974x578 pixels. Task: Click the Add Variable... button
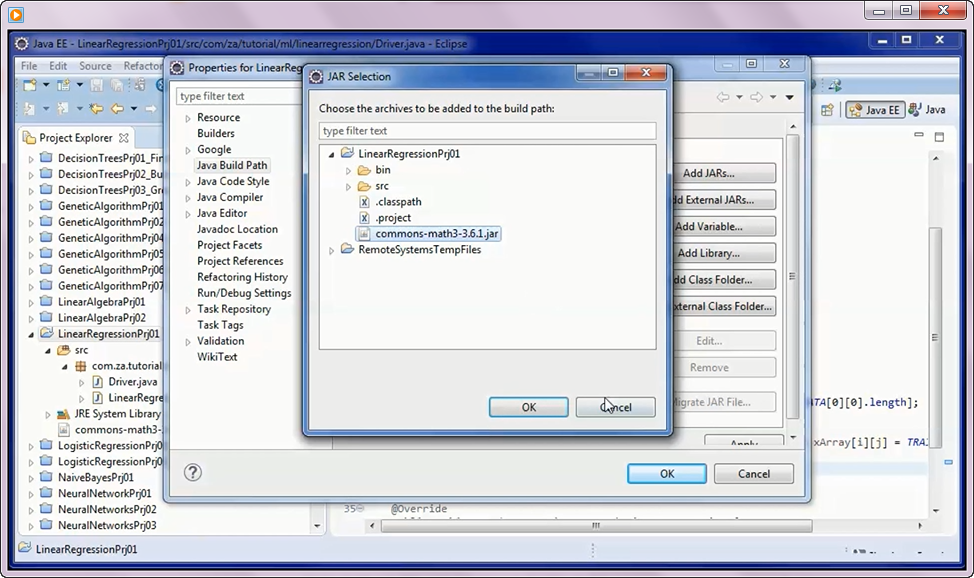tap(724, 226)
